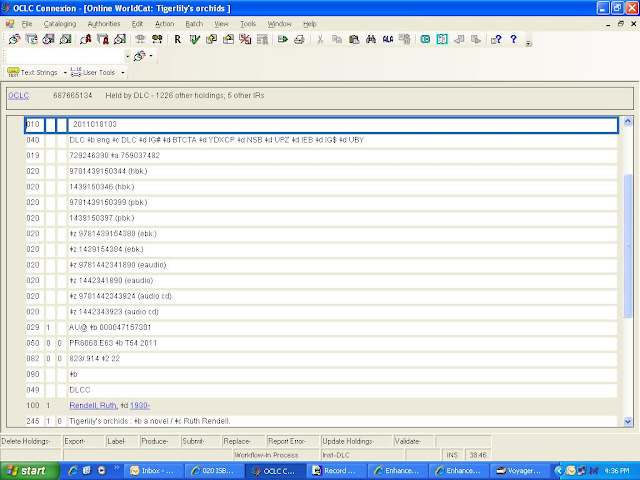The width and height of the screenshot is (640, 480).
Task: Click the 010 field with 2011018103
Action: point(342,124)
